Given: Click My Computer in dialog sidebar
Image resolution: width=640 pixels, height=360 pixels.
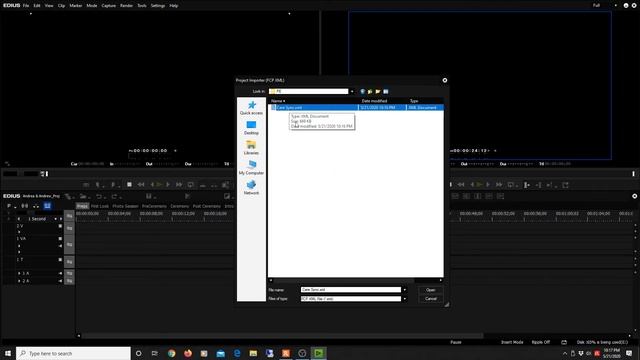Looking at the screenshot, I should (x=251, y=168).
